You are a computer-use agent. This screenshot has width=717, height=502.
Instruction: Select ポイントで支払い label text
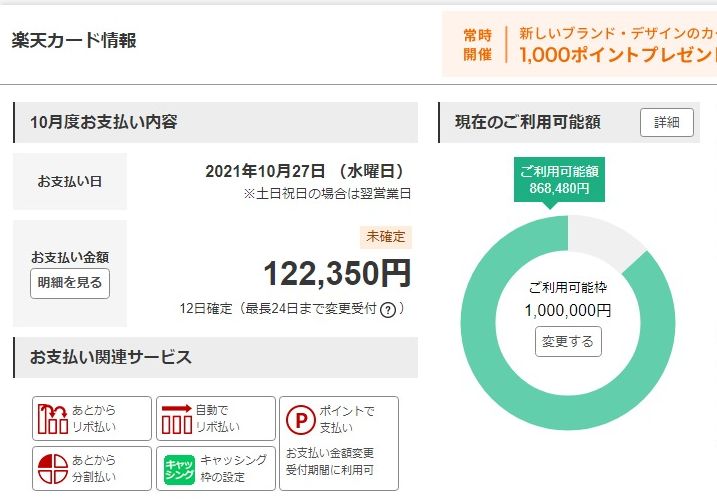[347, 419]
